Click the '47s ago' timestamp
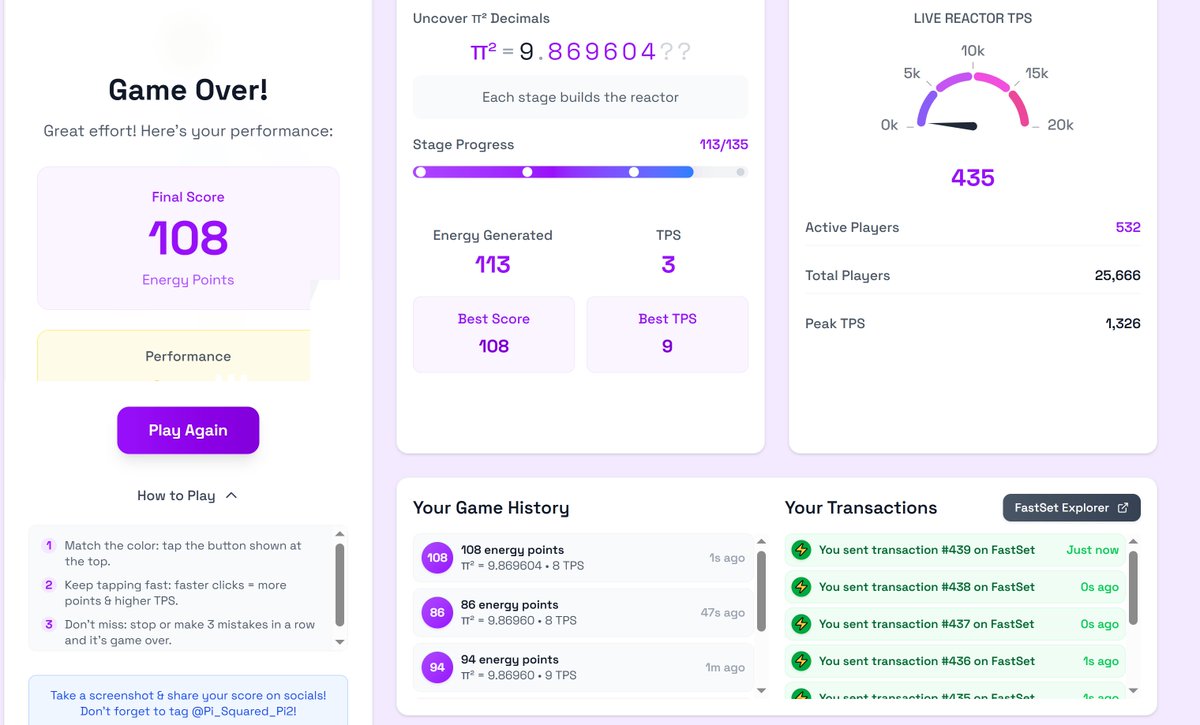 tap(723, 613)
